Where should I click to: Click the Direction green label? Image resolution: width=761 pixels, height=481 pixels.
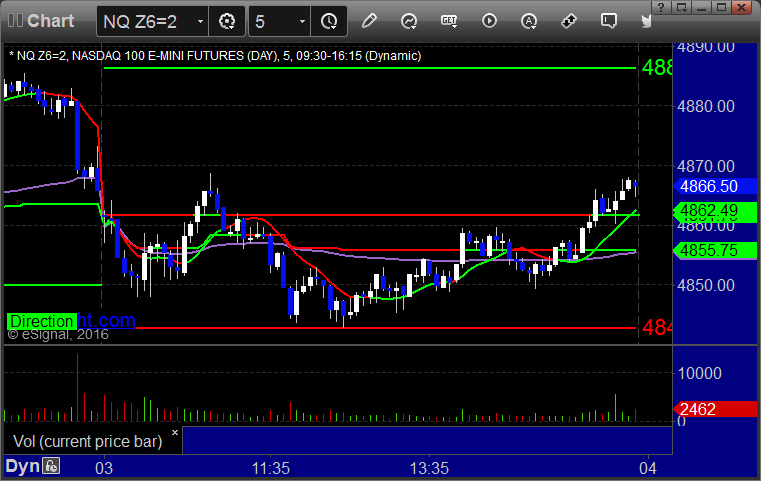[x=42, y=321]
